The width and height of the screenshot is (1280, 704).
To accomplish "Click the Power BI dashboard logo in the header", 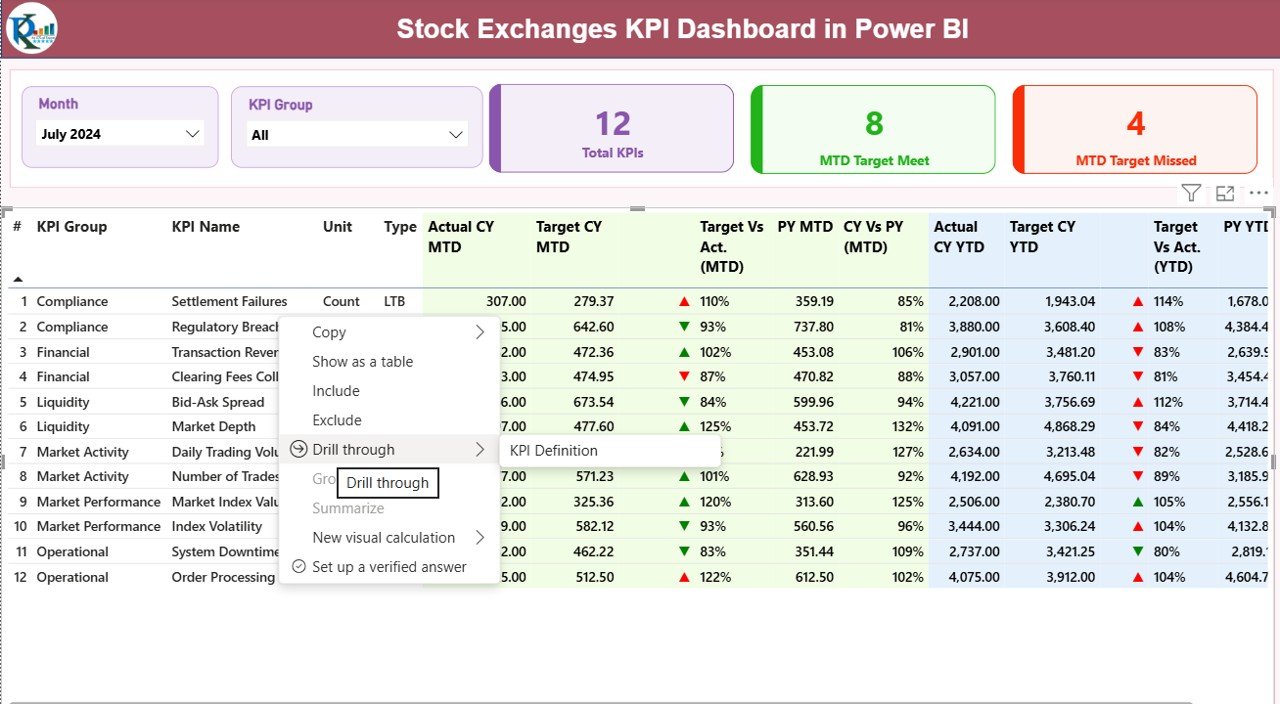I will tap(31, 29).
